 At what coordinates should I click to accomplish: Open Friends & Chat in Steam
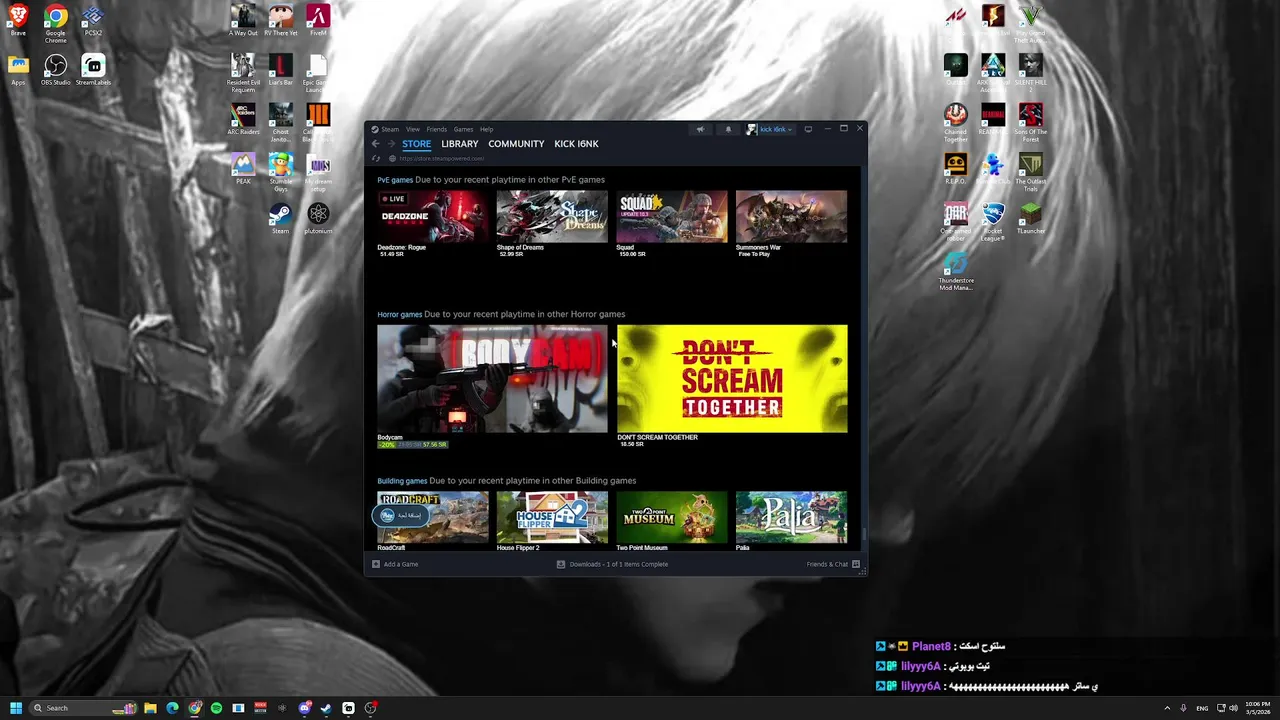pos(833,564)
